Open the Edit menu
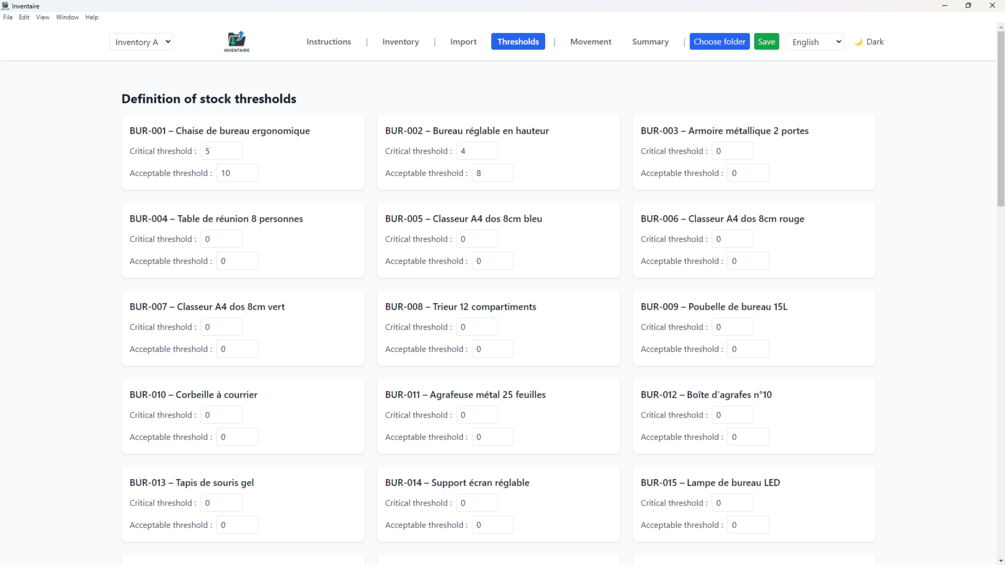Screen dimensions: 1005x565 [x=24, y=17]
